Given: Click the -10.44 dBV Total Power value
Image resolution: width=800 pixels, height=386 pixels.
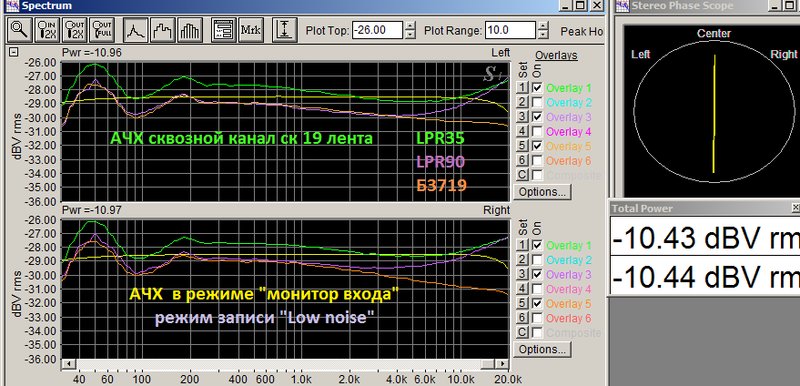Looking at the screenshot, I should pyautogui.click(x=707, y=278).
